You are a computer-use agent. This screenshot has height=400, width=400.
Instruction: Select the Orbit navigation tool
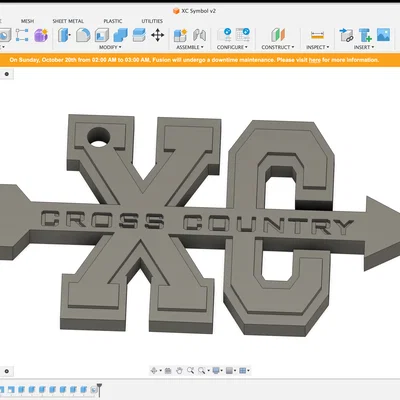click(x=154, y=370)
